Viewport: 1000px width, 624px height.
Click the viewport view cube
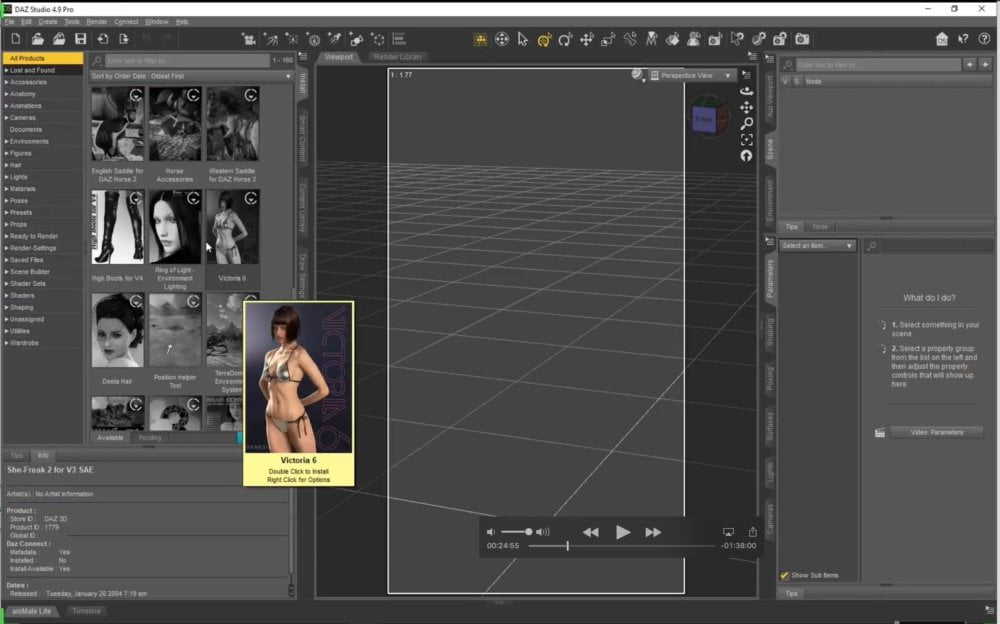click(x=707, y=119)
